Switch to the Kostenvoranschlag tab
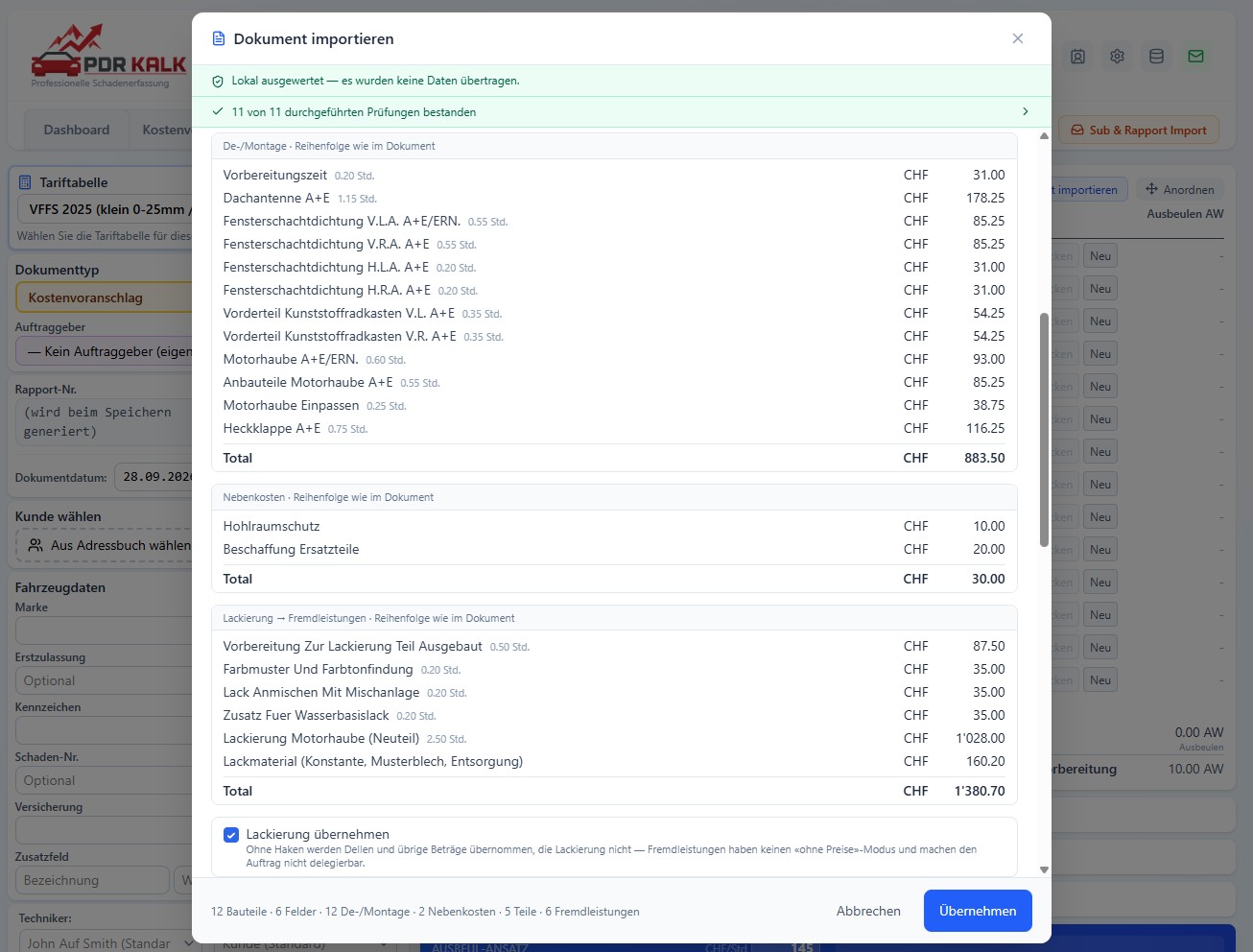The image size is (1253, 952). pyautogui.click(x=165, y=130)
